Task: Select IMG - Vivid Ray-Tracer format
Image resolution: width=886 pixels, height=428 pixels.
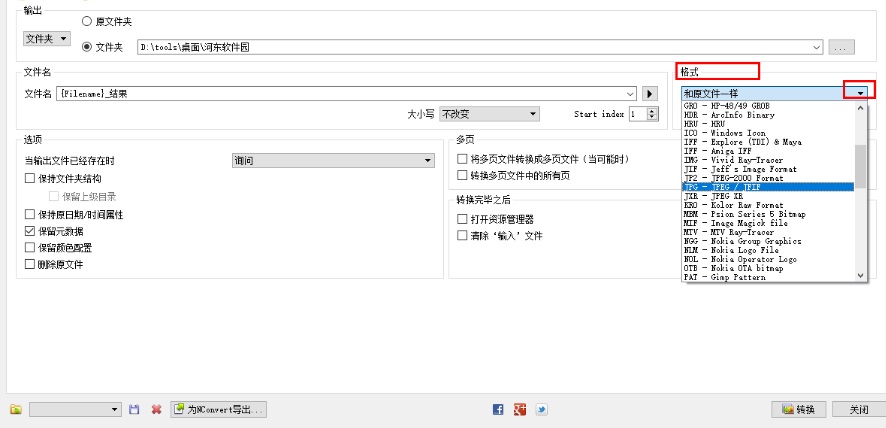Action: (768, 160)
